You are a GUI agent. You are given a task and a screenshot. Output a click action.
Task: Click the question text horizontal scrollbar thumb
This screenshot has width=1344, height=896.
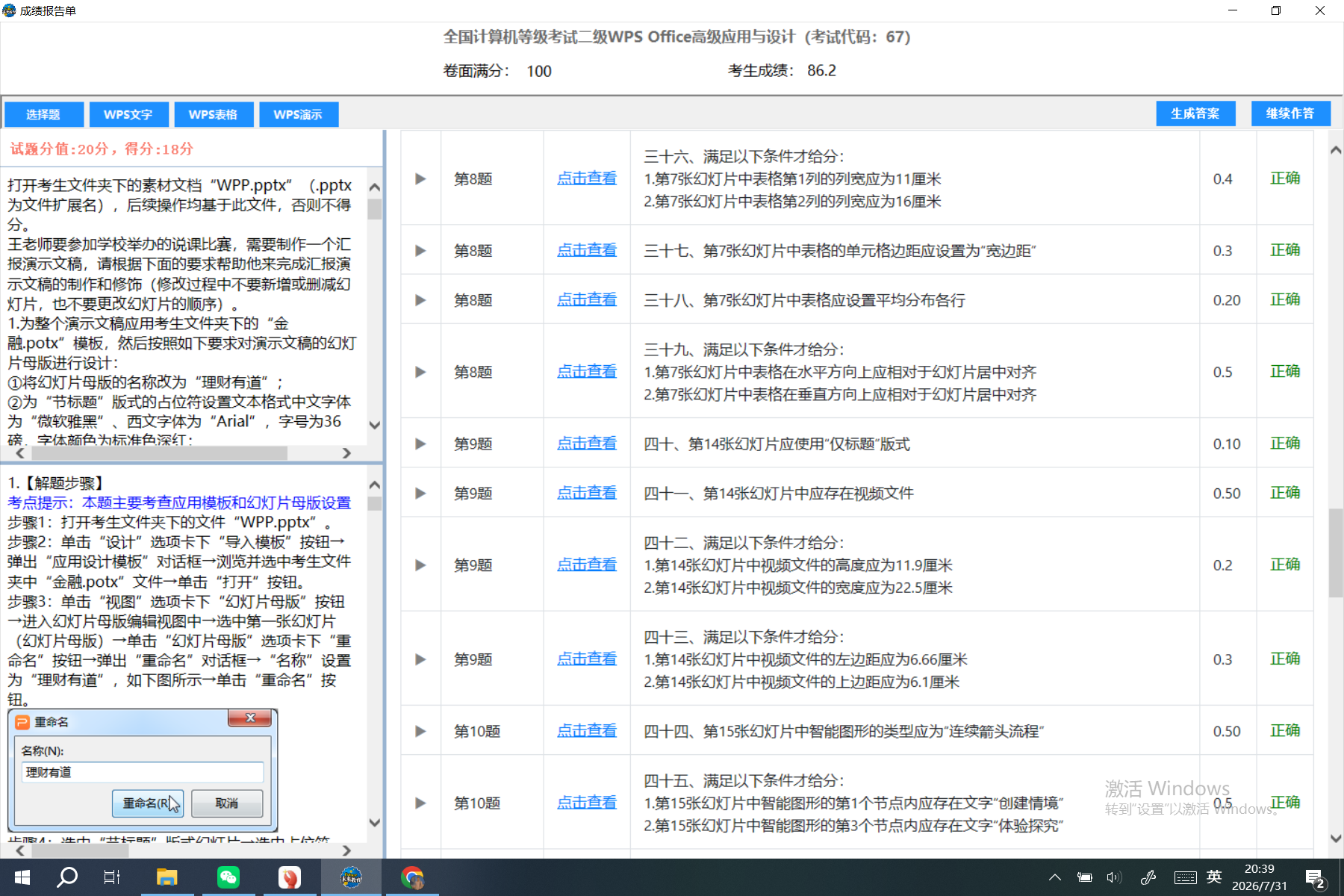158,453
